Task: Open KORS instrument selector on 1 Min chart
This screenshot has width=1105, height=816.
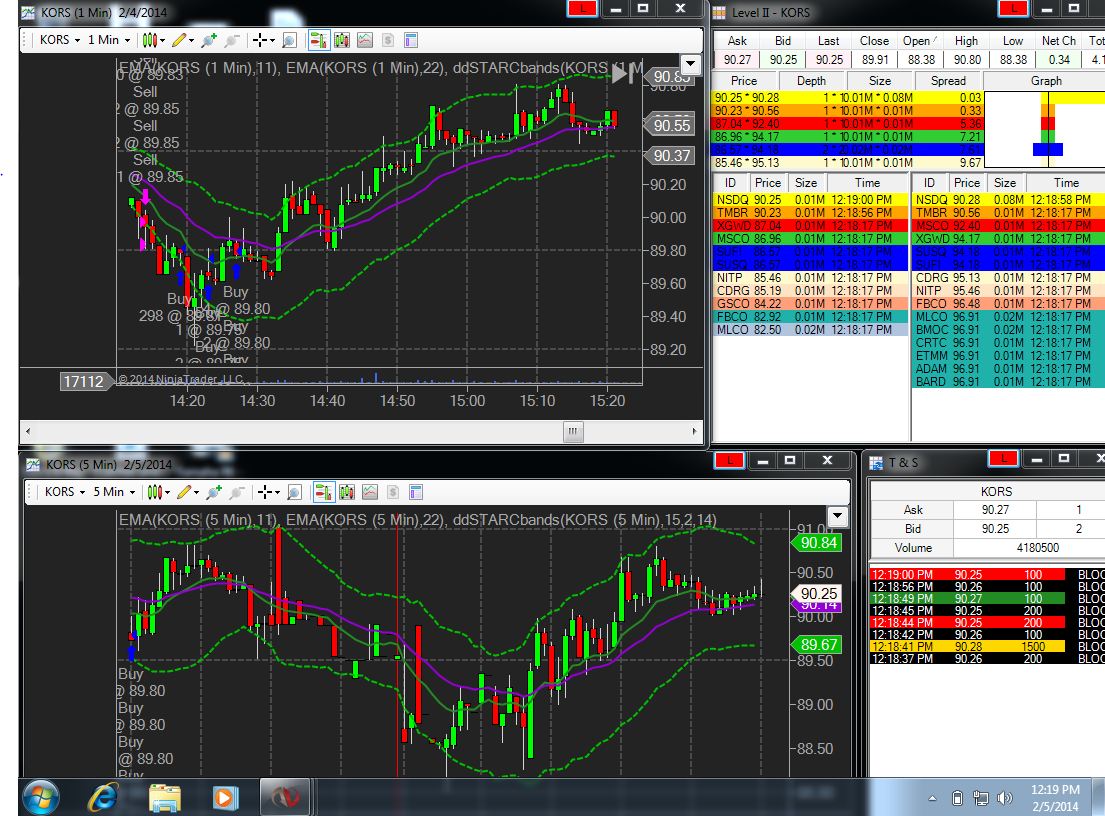Action: pos(60,40)
